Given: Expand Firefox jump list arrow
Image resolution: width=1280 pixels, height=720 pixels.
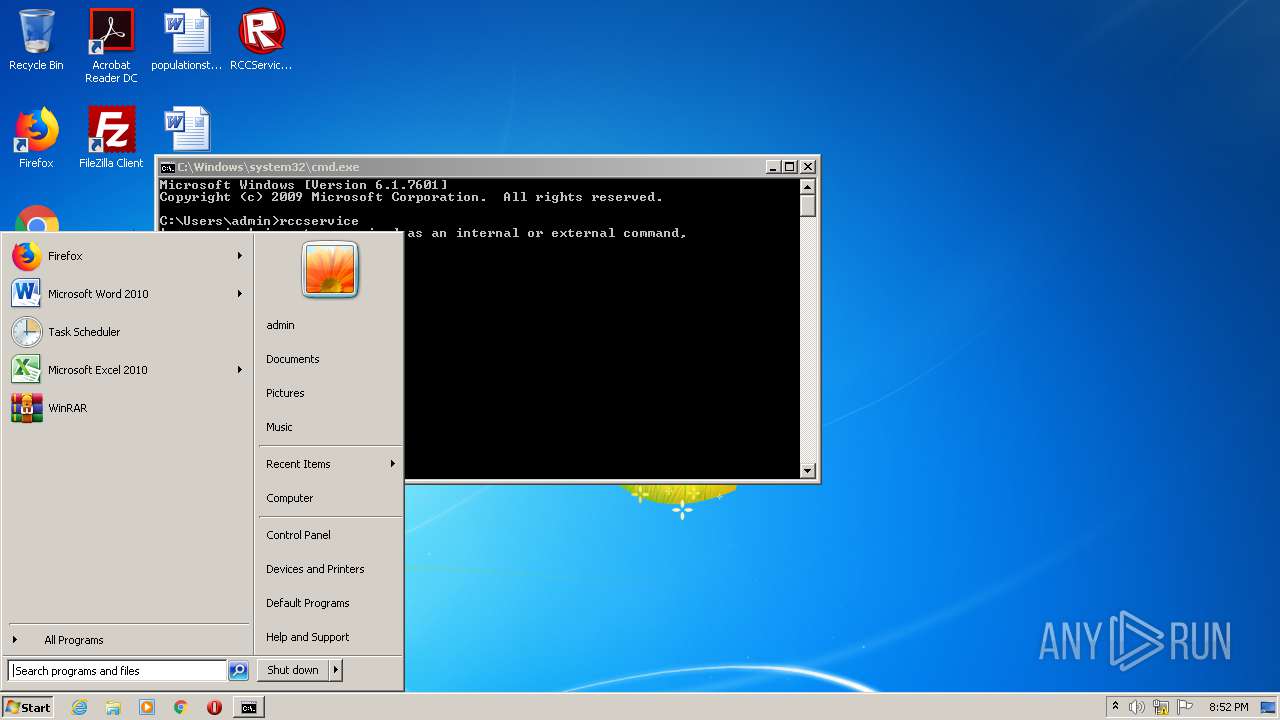Looking at the screenshot, I should point(240,256).
